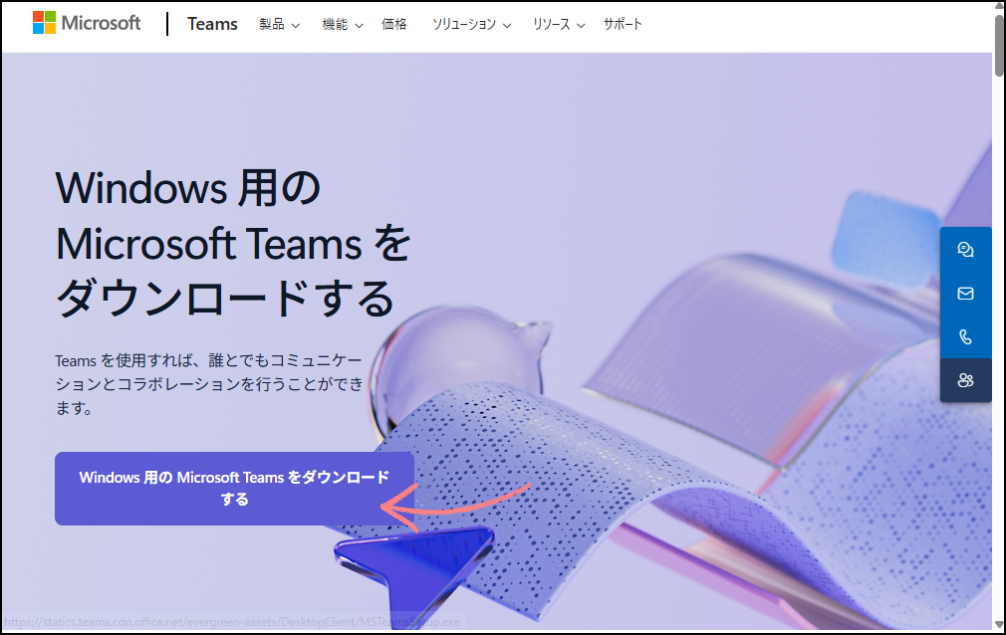Expand the リソース dropdown menu
Image resolution: width=1006 pixels, height=635 pixels.
[559, 24]
